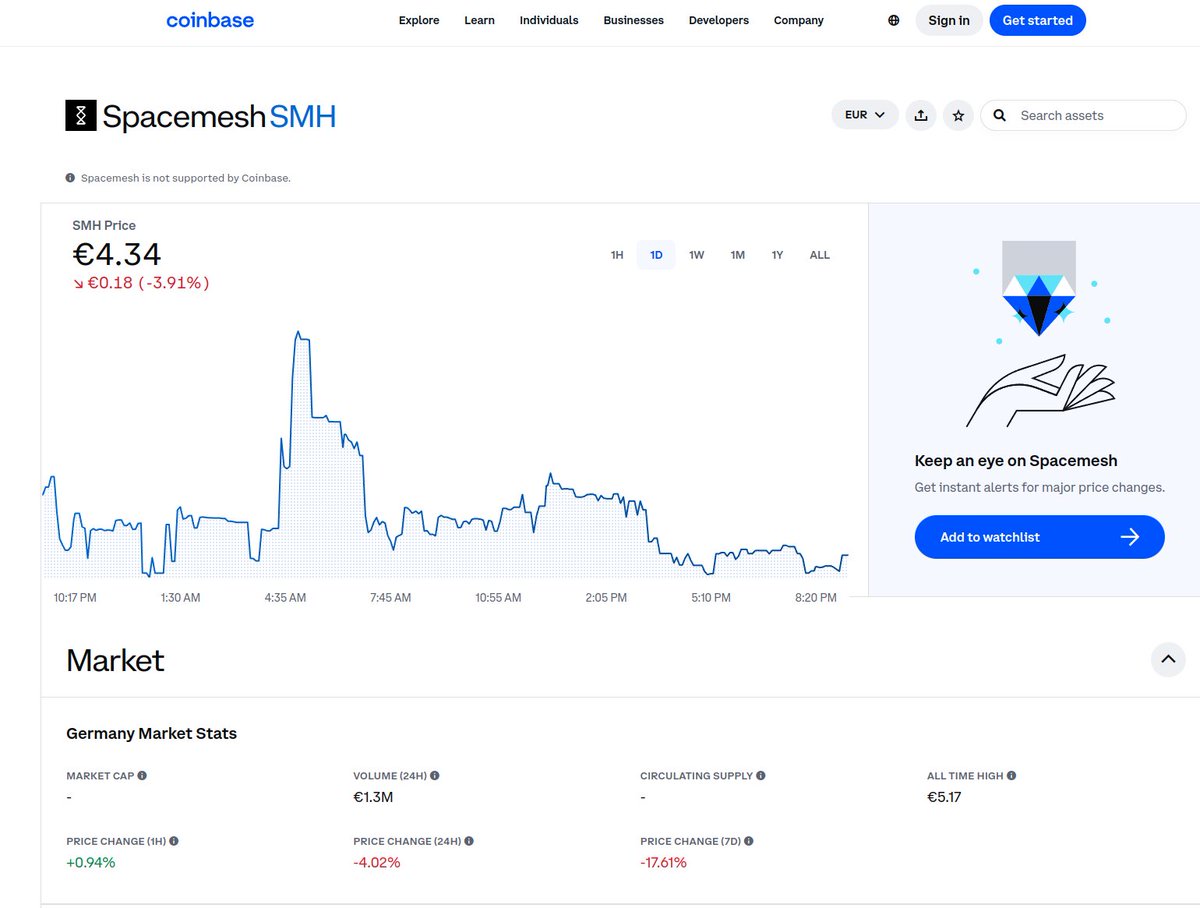Click the €5.17 all time high value

pos(944,797)
